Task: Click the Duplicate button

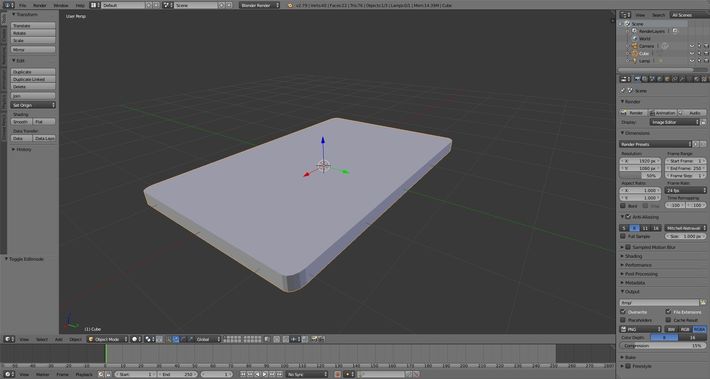Action: [x=33, y=72]
